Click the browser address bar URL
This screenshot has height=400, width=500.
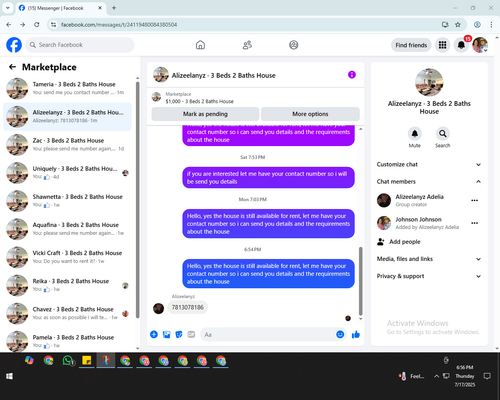119,25
